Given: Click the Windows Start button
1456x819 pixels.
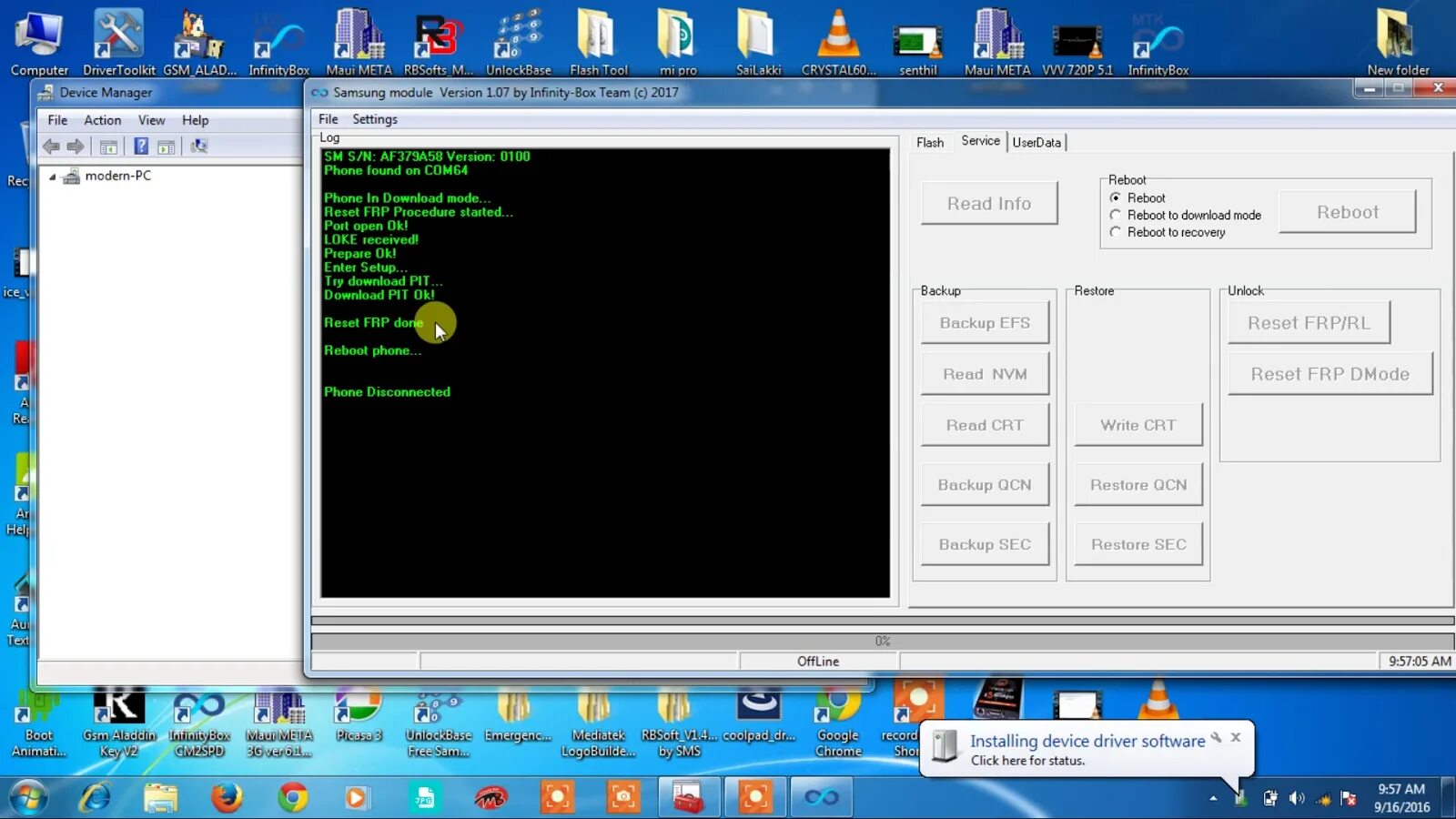Looking at the screenshot, I should coord(28,798).
